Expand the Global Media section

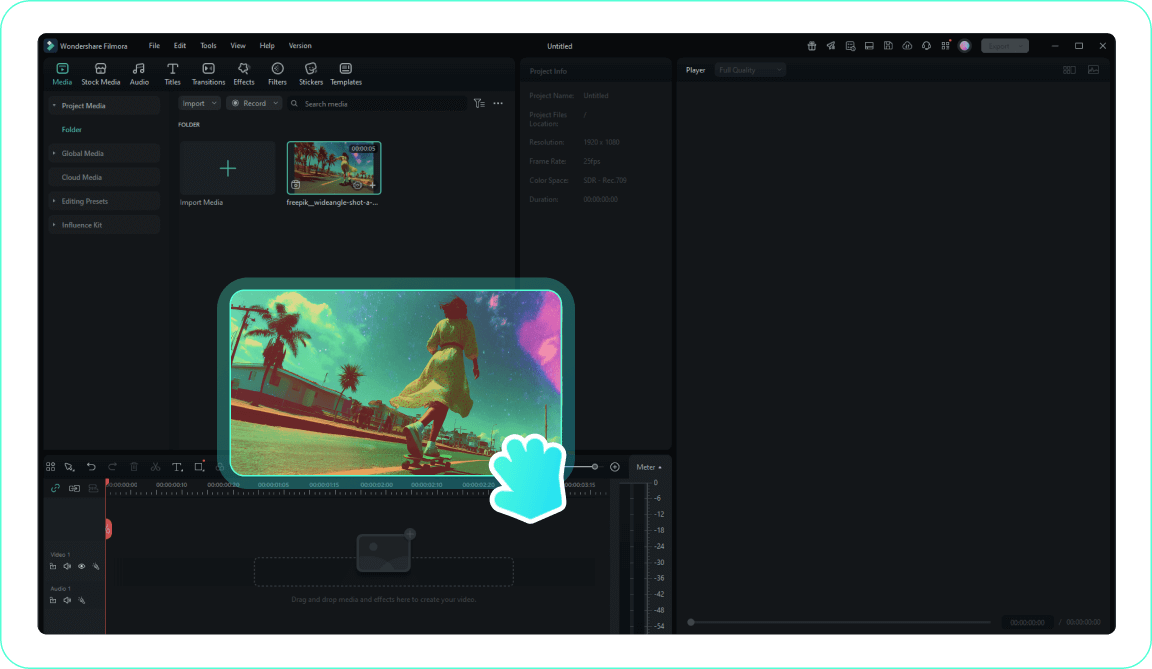coord(104,153)
